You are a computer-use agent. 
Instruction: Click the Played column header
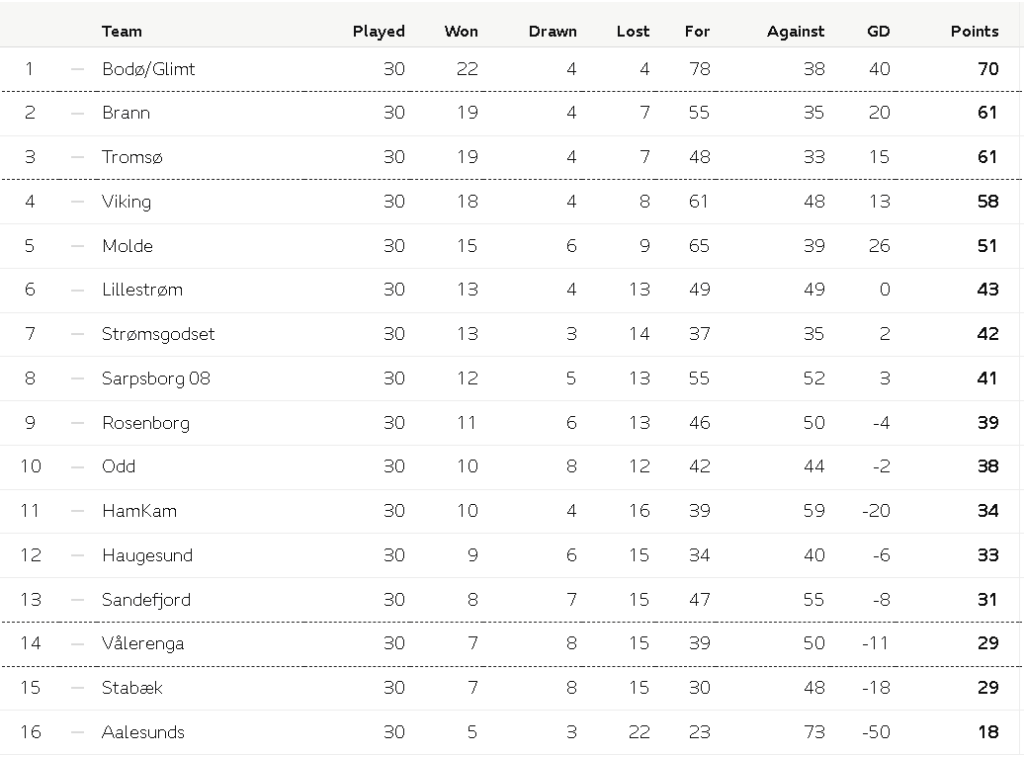point(378,31)
